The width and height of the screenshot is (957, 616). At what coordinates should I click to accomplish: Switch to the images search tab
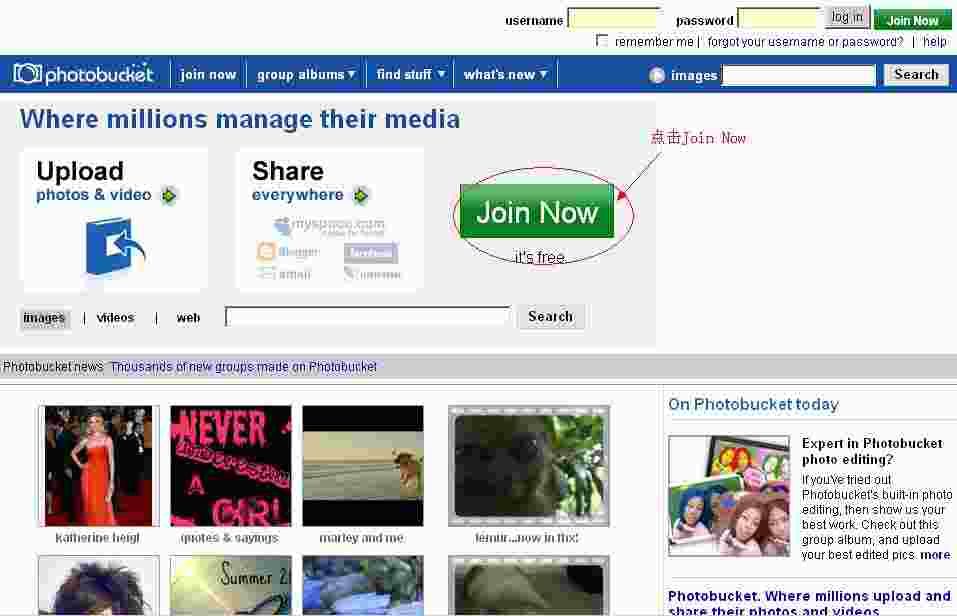coord(44,318)
